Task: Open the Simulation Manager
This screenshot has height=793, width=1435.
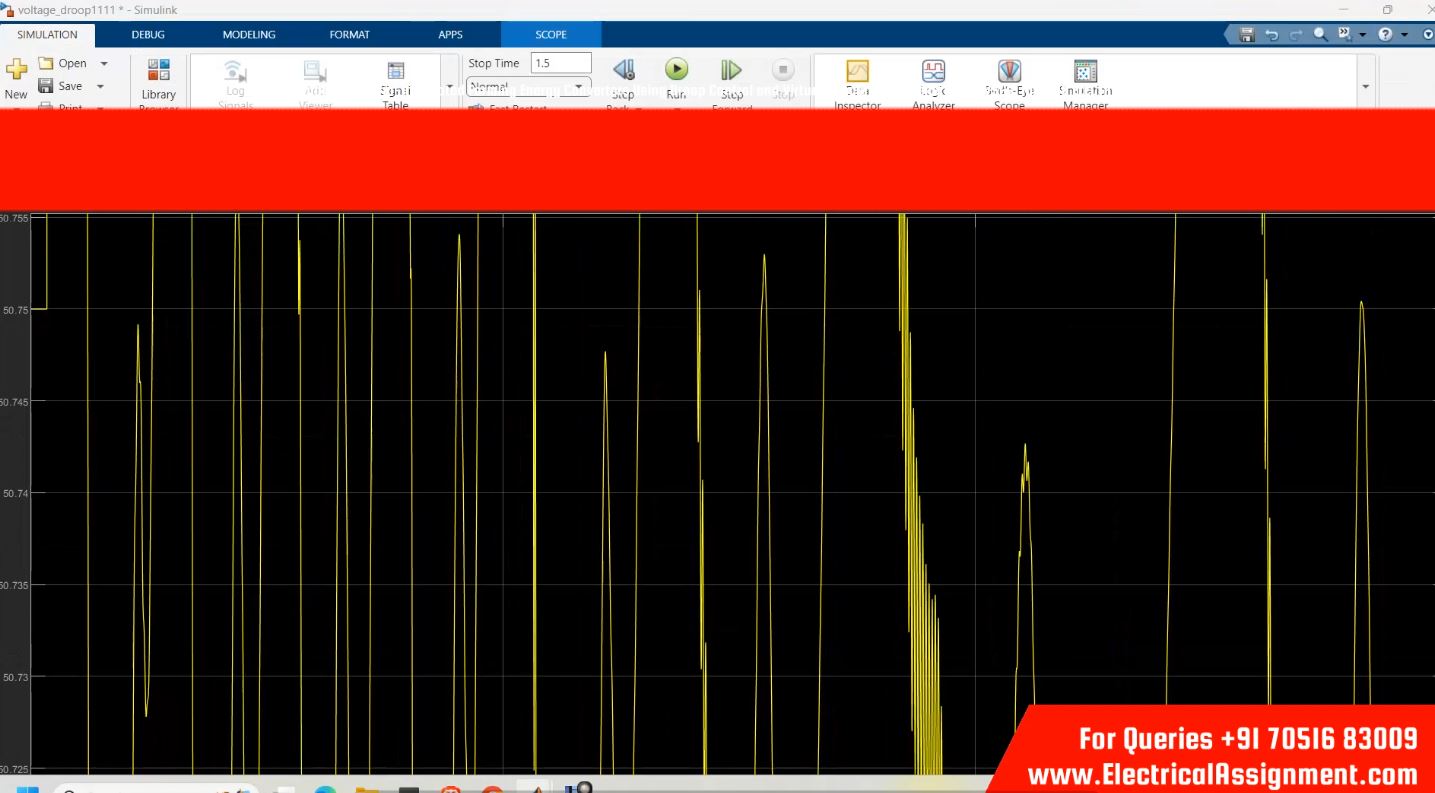Action: 1085,72
